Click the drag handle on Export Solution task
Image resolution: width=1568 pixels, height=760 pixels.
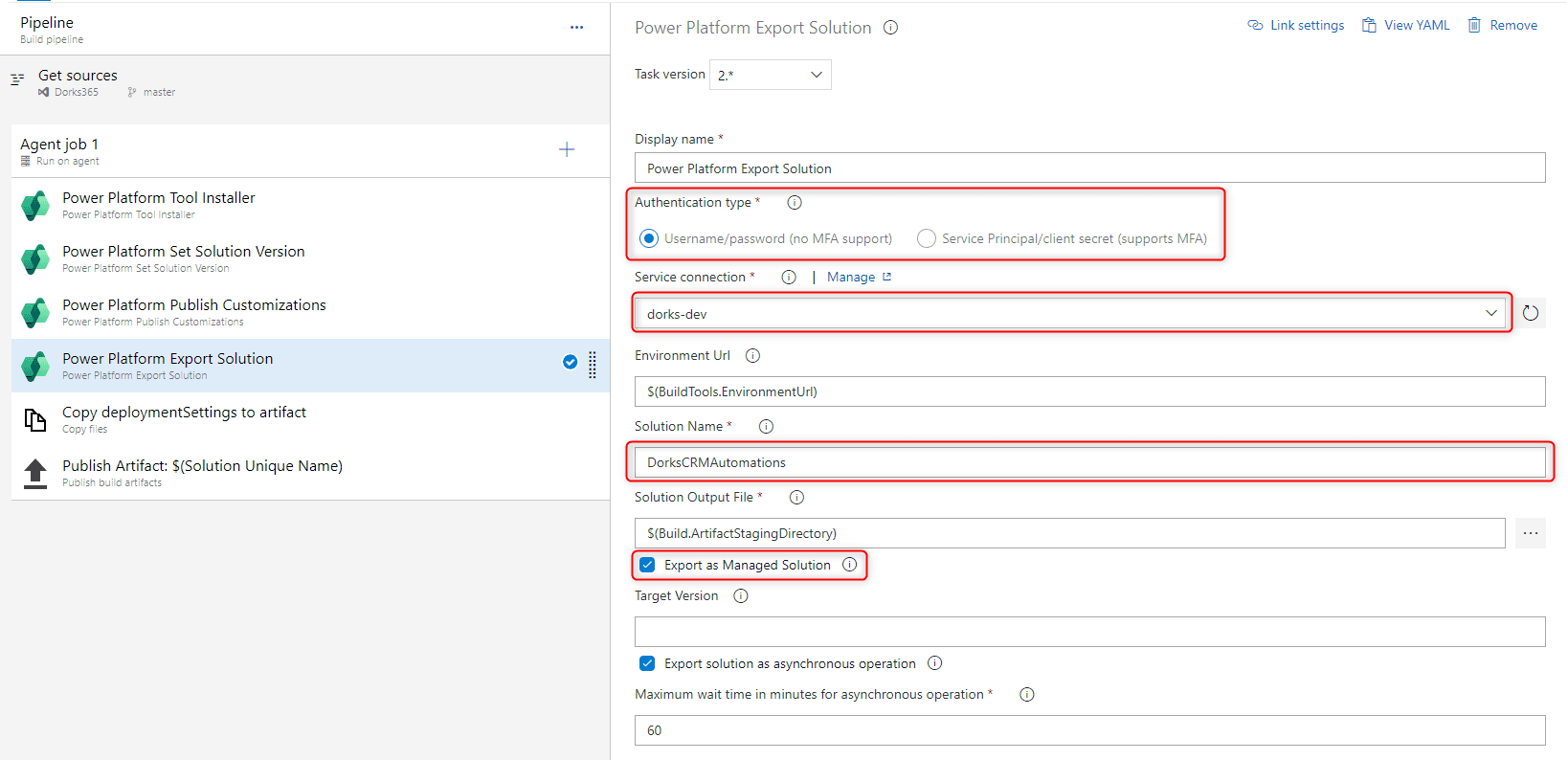pos(593,365)
